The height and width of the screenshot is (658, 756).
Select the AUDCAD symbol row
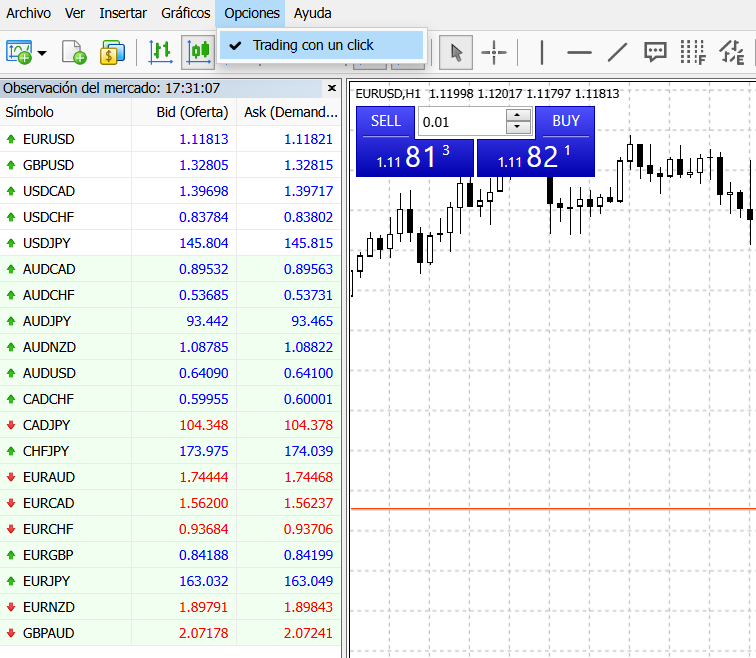(x=171, y=269)
